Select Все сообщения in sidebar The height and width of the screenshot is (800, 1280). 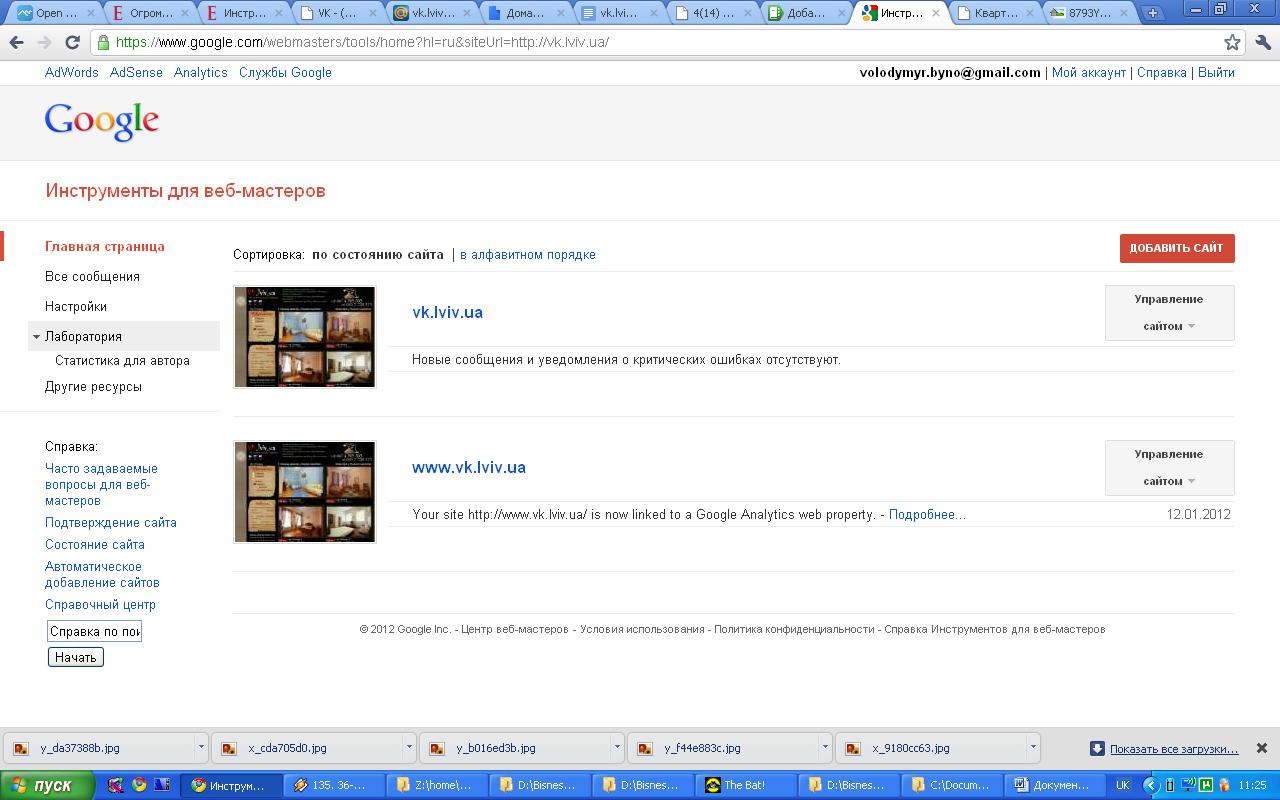(x=92, y=277)
